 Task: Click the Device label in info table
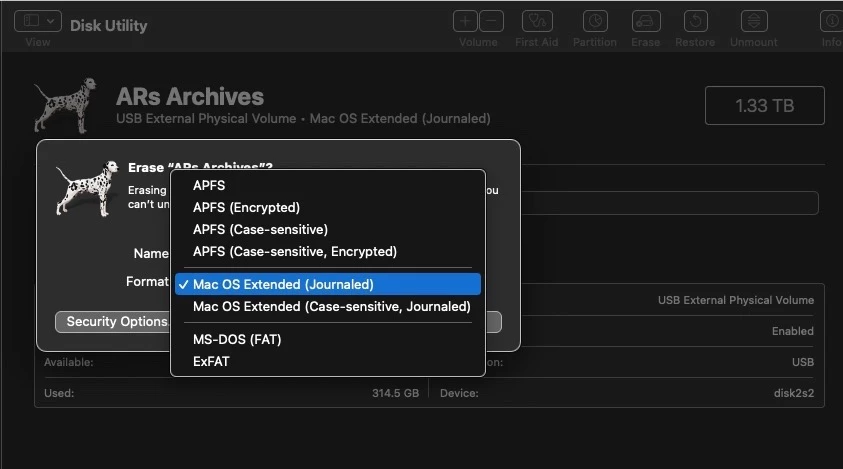pyautogui.click(x=459, y=393)
